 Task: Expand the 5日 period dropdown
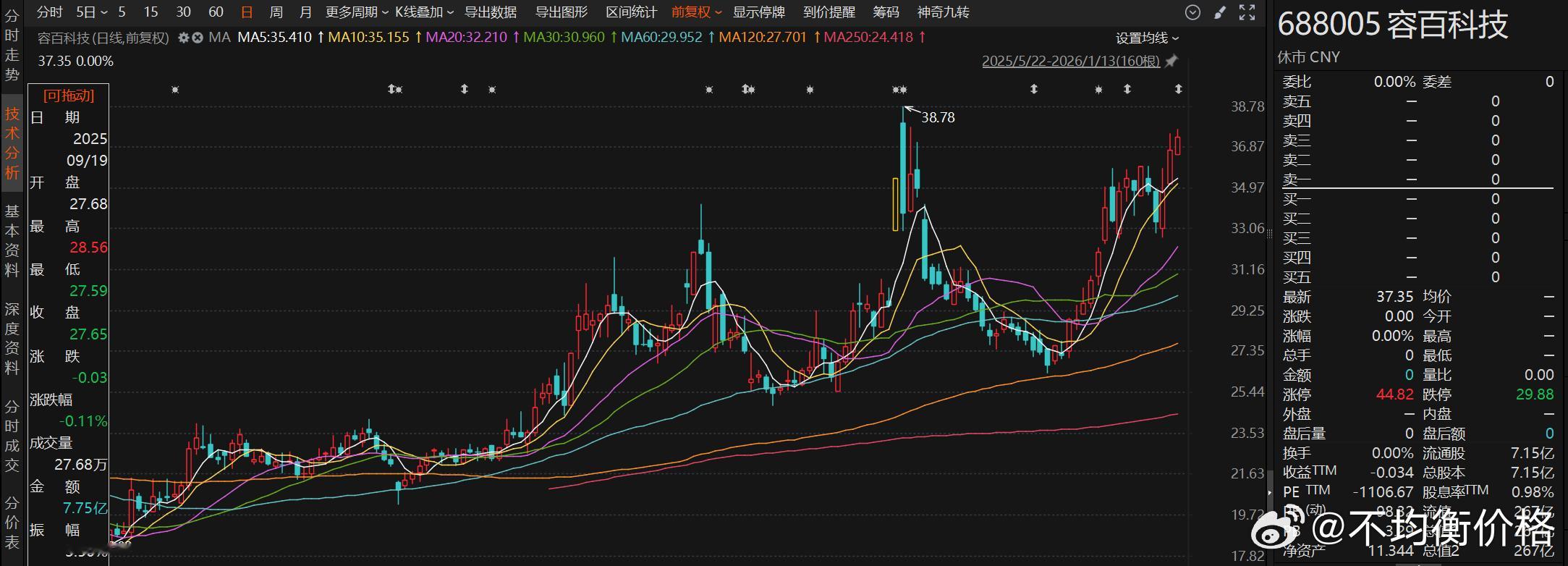[91, 12]
